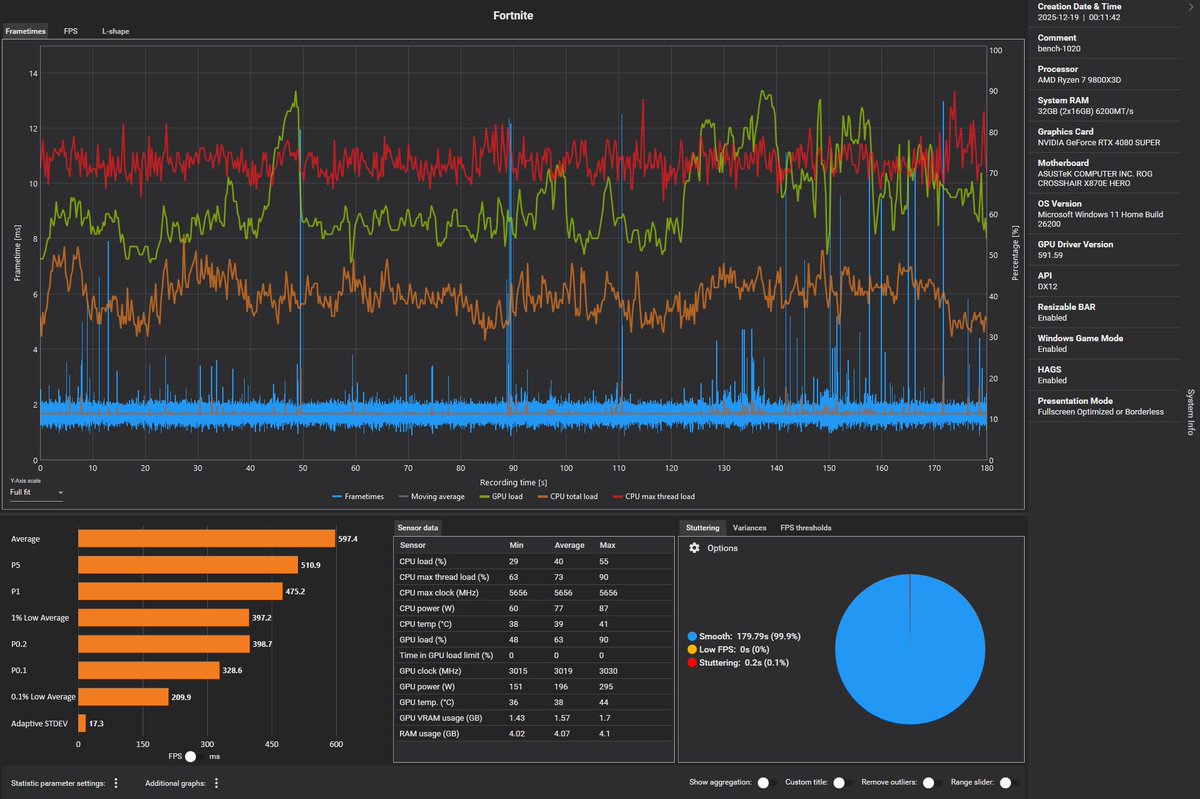Toggle Moving average series in legend
This screenshot has width=1200, height=799.
pos(431,496)
